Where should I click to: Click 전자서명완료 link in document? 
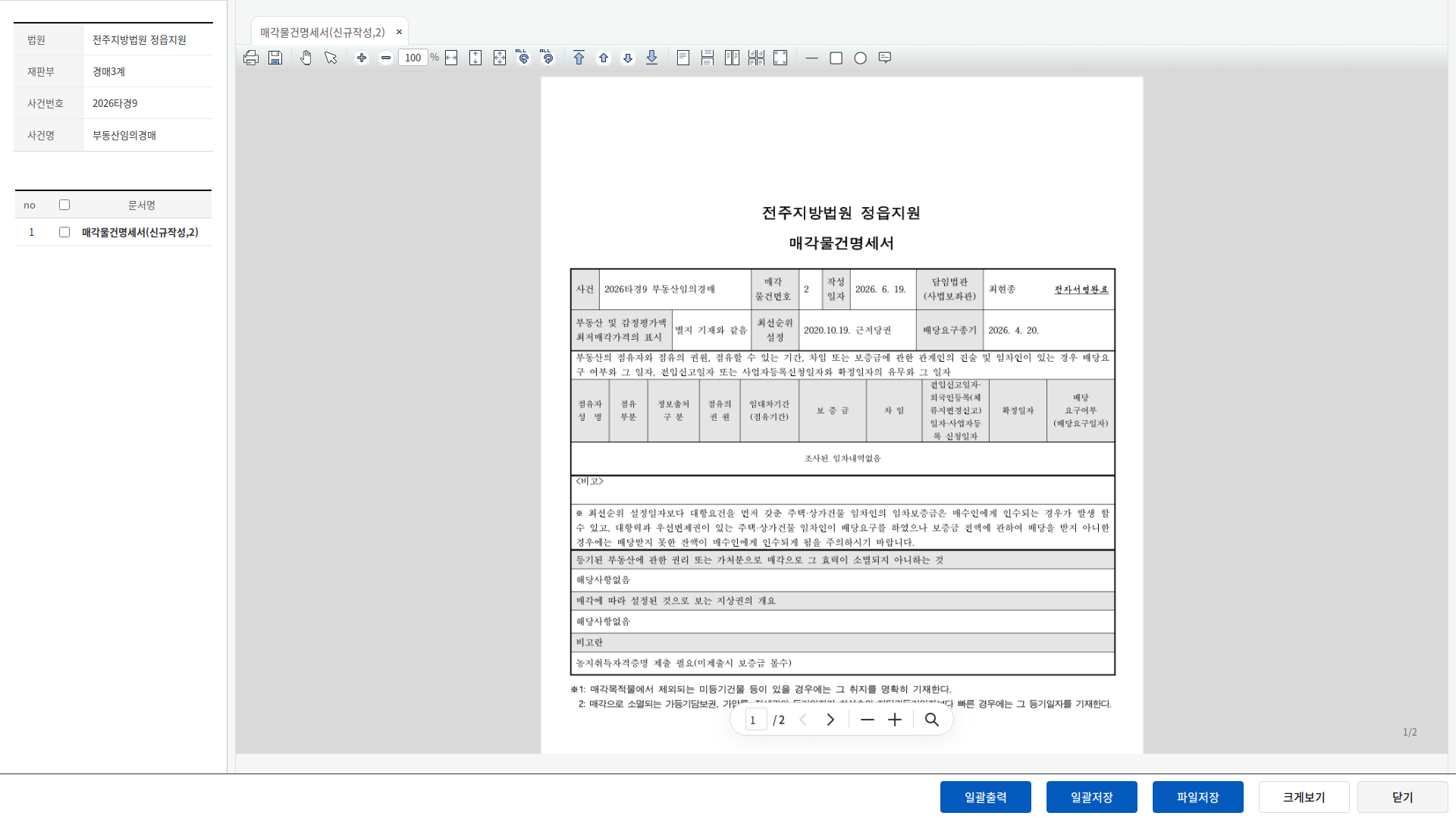[x=1081, y=289]
